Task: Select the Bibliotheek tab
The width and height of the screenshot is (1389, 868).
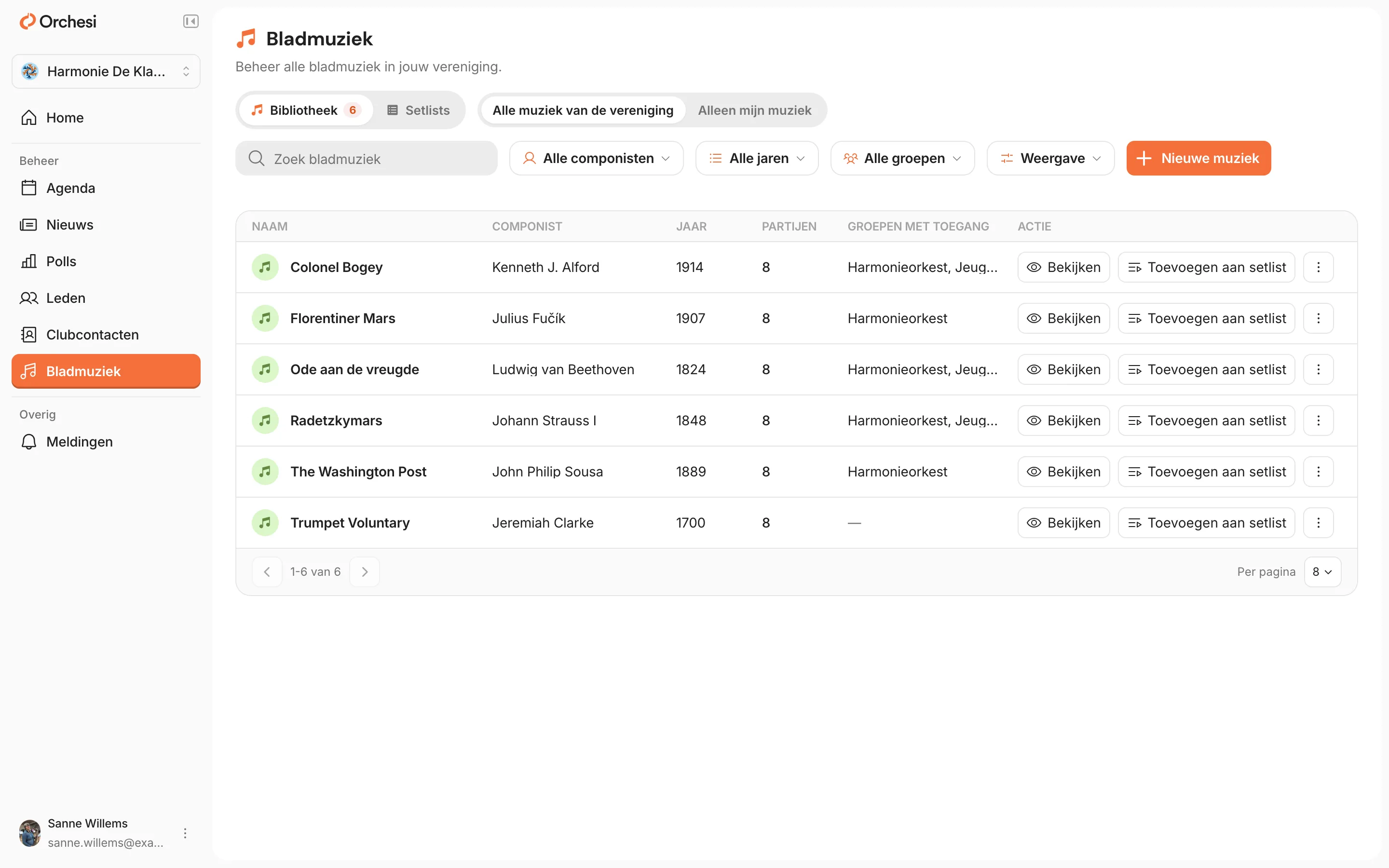Action: tap(306, 110)
